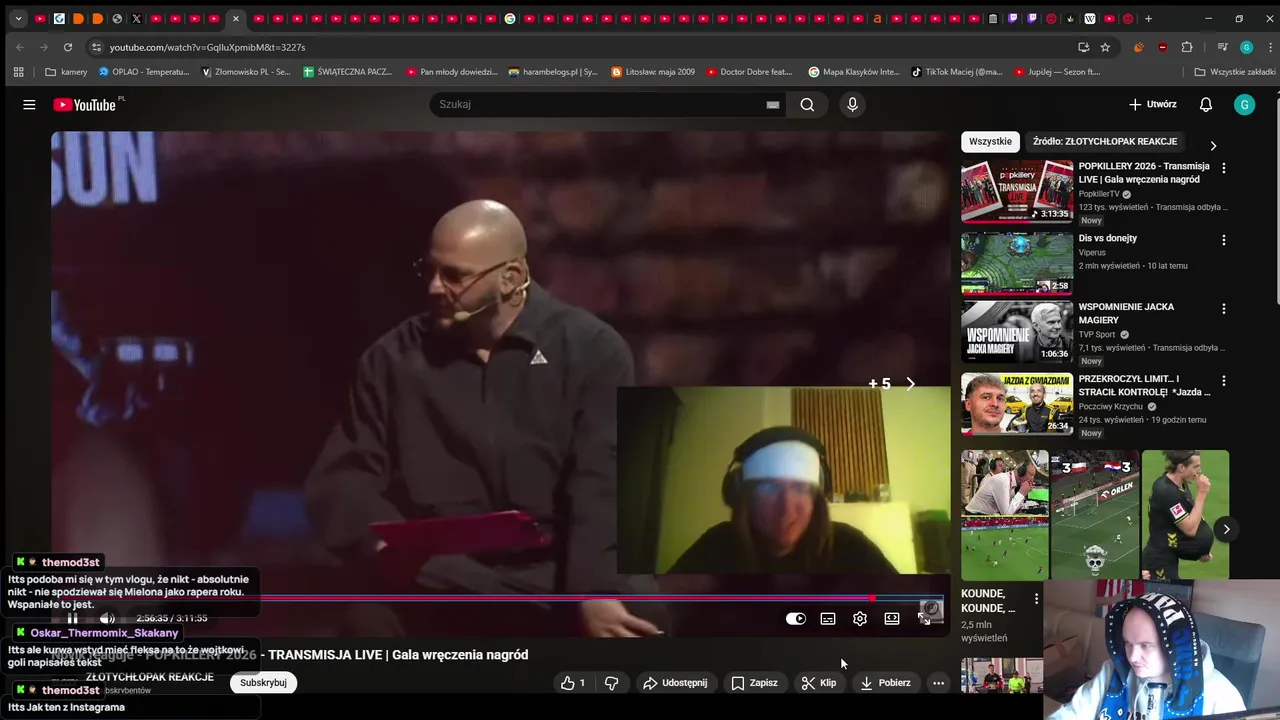Show next Shorts with right arrow
The image size is (1280, 720).
[1226, 529]
